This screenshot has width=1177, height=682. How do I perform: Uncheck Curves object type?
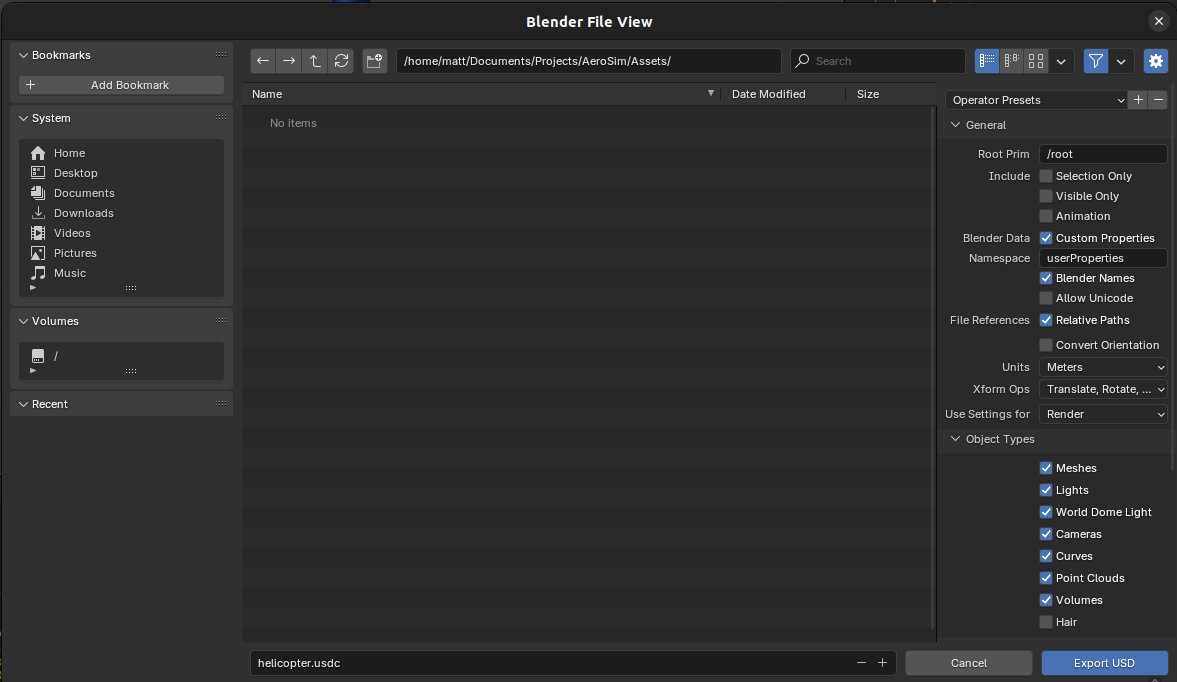click(x=1046, y=556)
